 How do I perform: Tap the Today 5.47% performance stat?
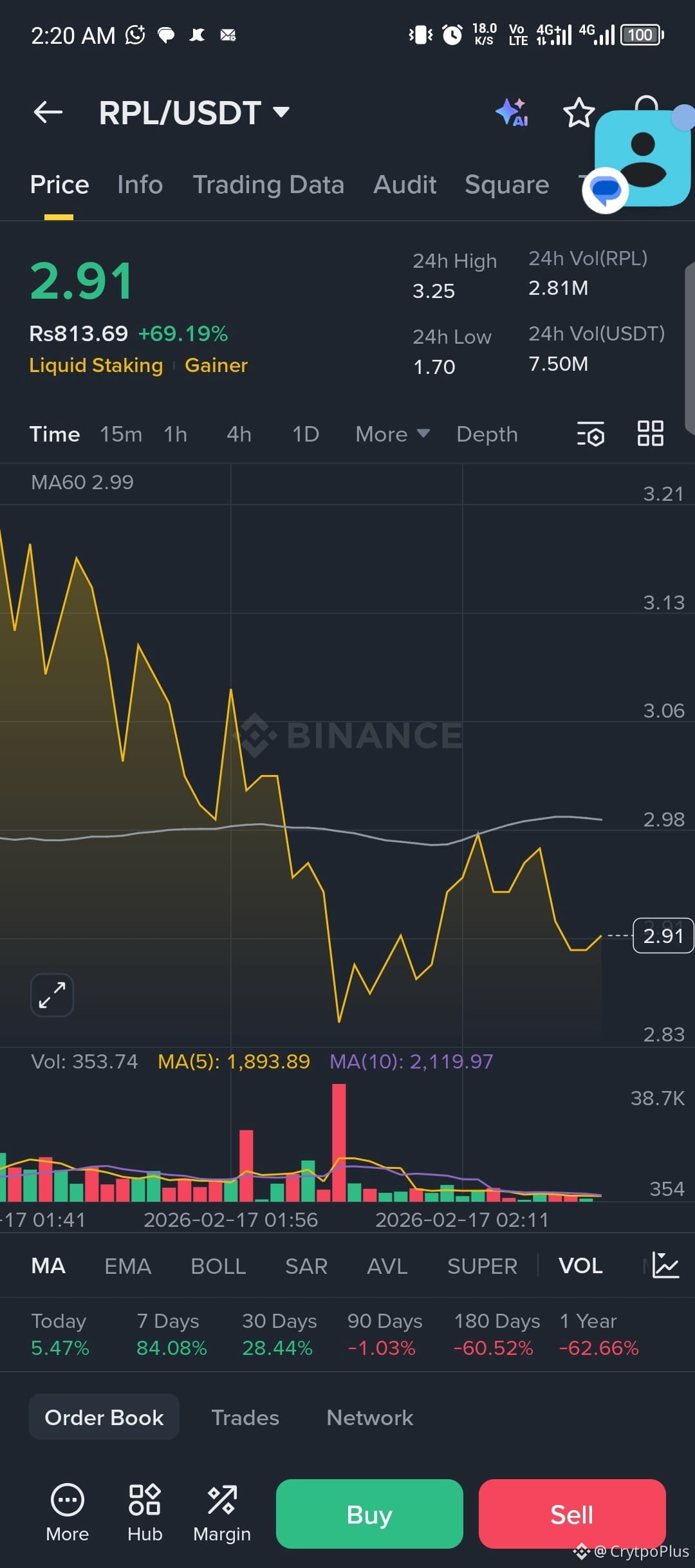(60, 1334)
